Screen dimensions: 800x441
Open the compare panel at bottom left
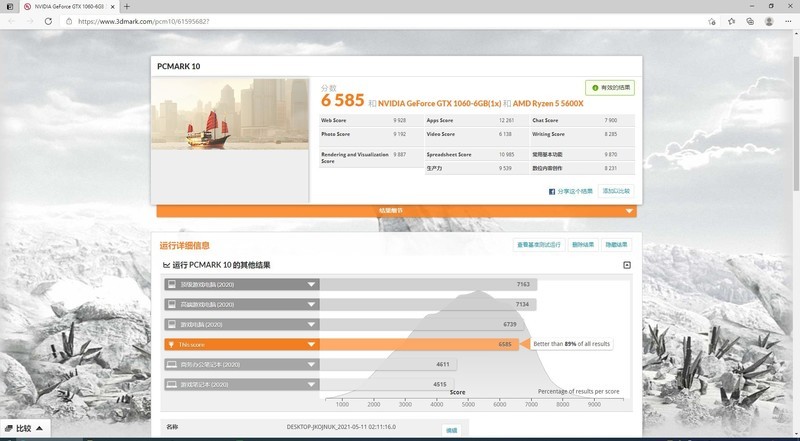click(24, 429)
